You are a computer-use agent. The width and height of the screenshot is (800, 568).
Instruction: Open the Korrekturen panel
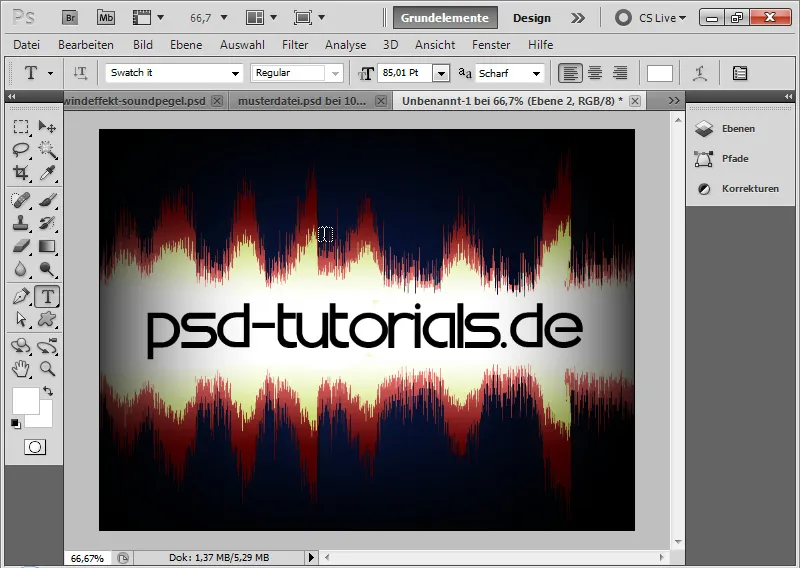click(737, 189)
